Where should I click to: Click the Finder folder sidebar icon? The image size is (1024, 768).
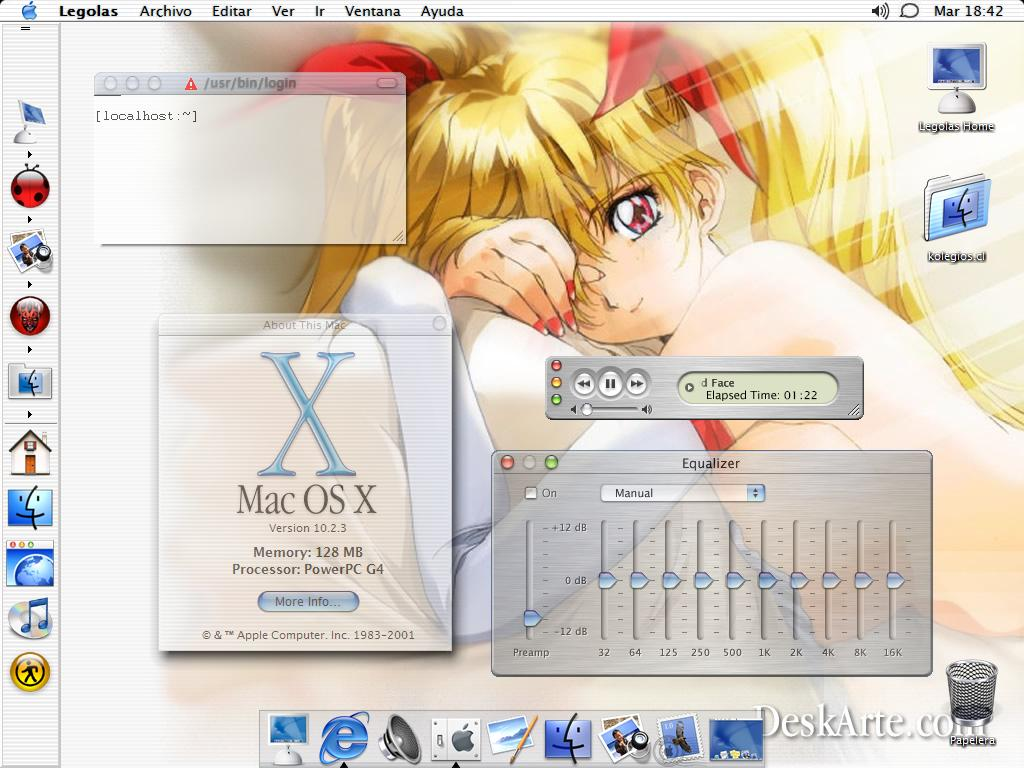point(30,381)
